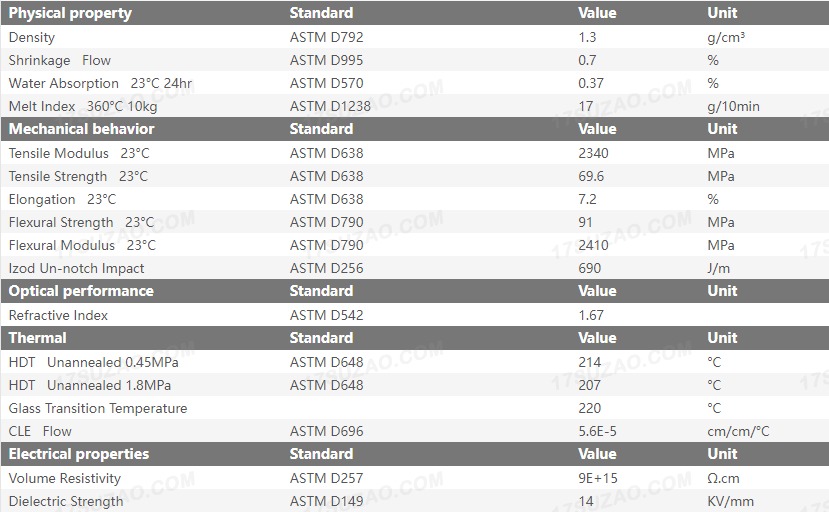The image size is (829, 512).
Task: Click the Optical performance section header
Action: click(81, 291)
